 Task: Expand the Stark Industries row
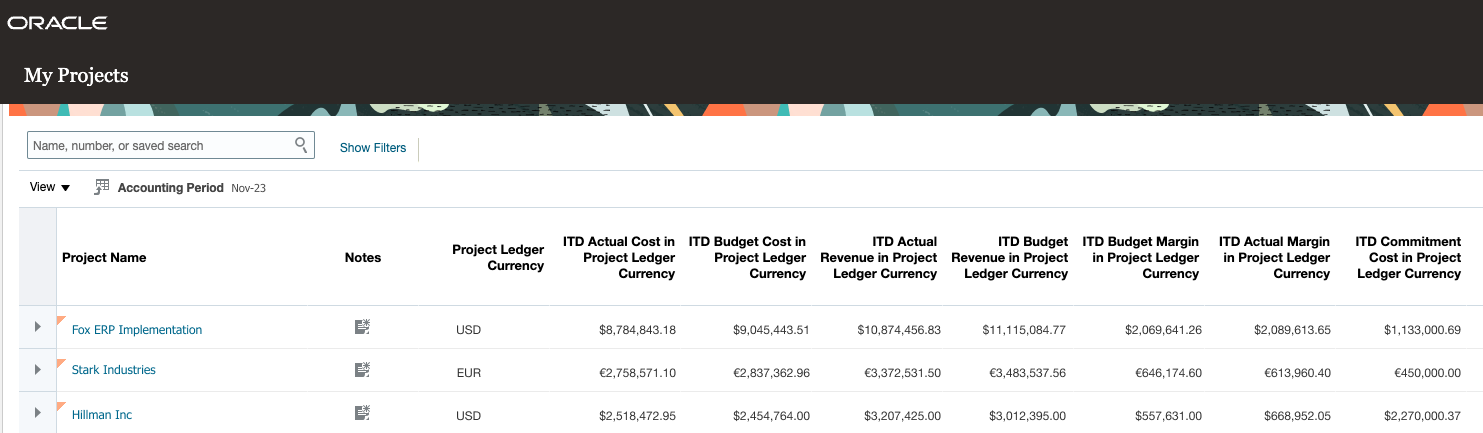coord(38,370)
